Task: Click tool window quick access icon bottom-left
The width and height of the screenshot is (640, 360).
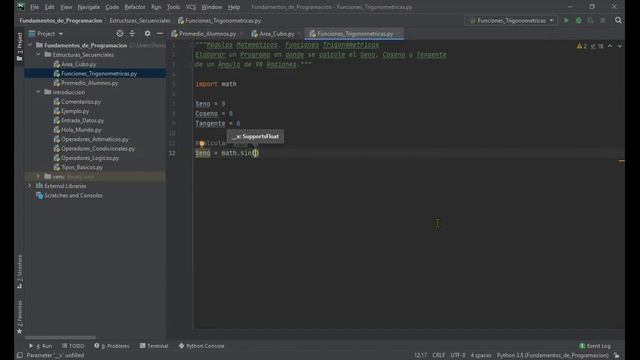Action: (20, 355)
